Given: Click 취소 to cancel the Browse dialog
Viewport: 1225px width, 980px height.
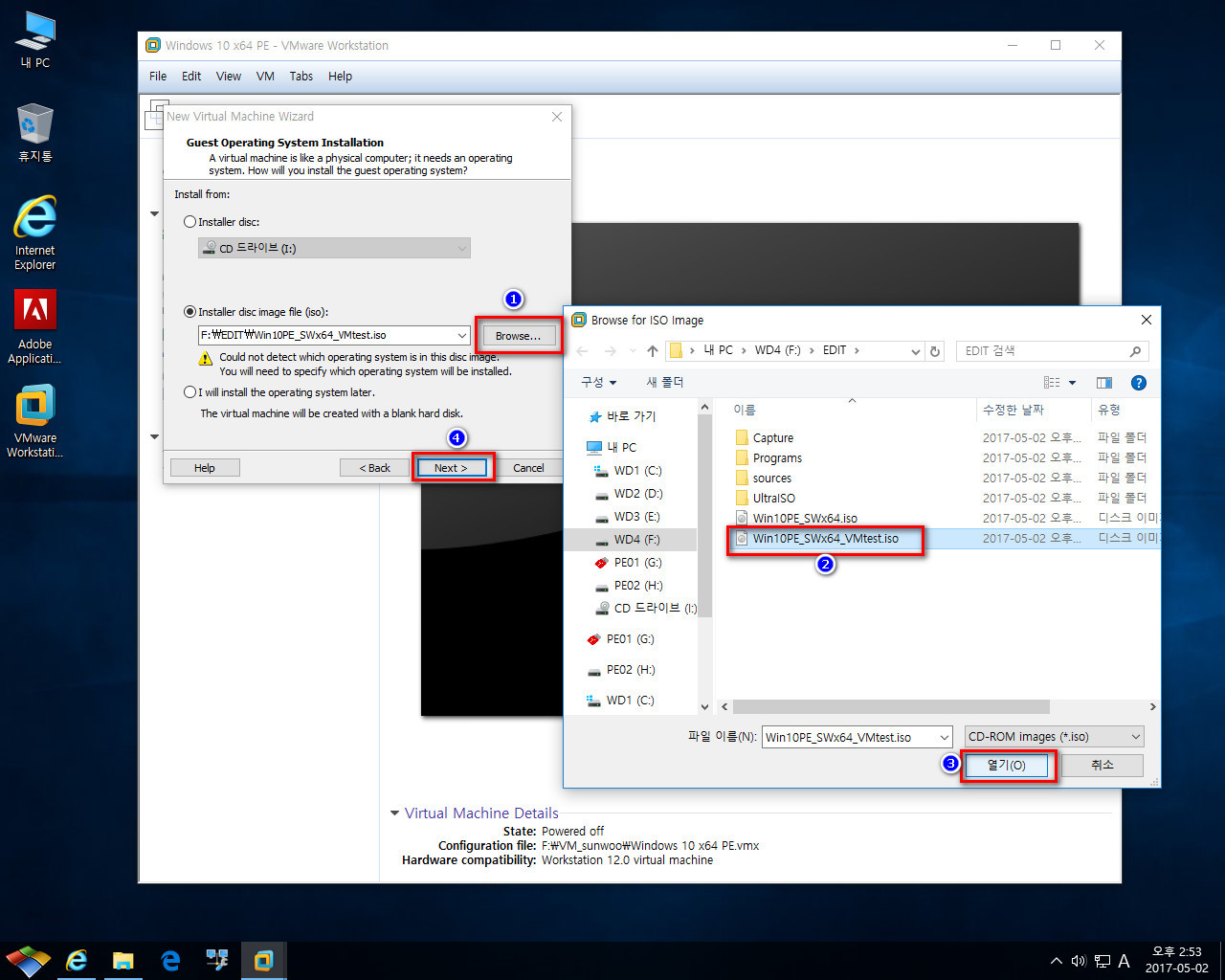Looking at the screenshot, I should [1102, 766].
